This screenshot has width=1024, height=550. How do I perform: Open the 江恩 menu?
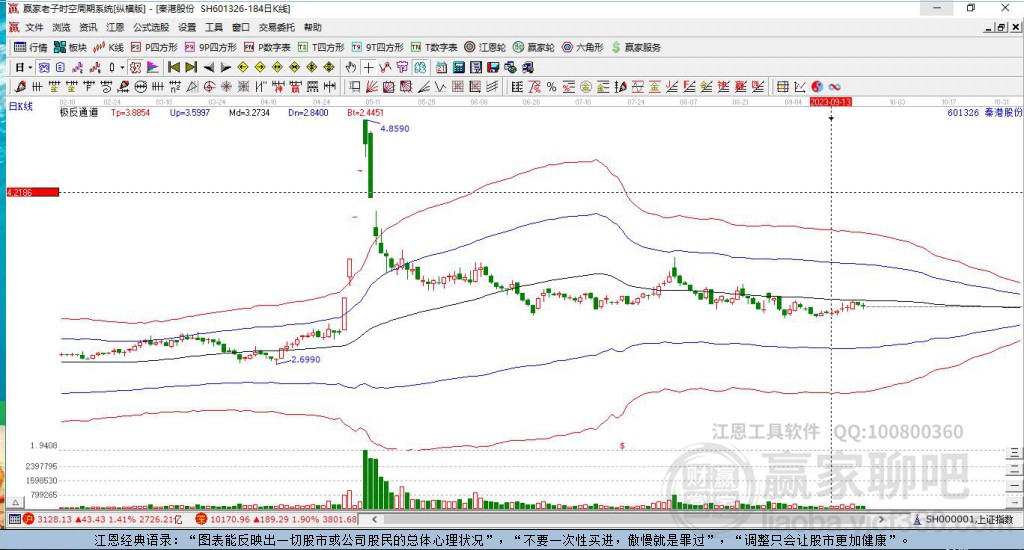116,27
